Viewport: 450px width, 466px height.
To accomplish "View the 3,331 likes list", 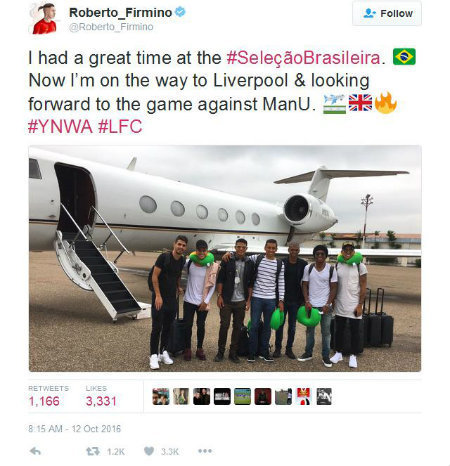I will click(x=101, y=396).
